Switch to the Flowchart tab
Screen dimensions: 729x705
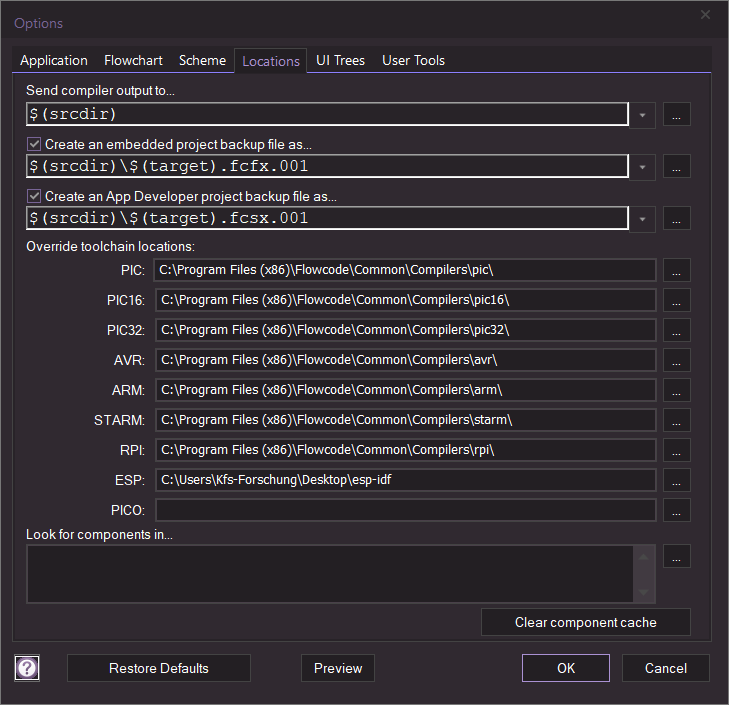pos(133,60)
